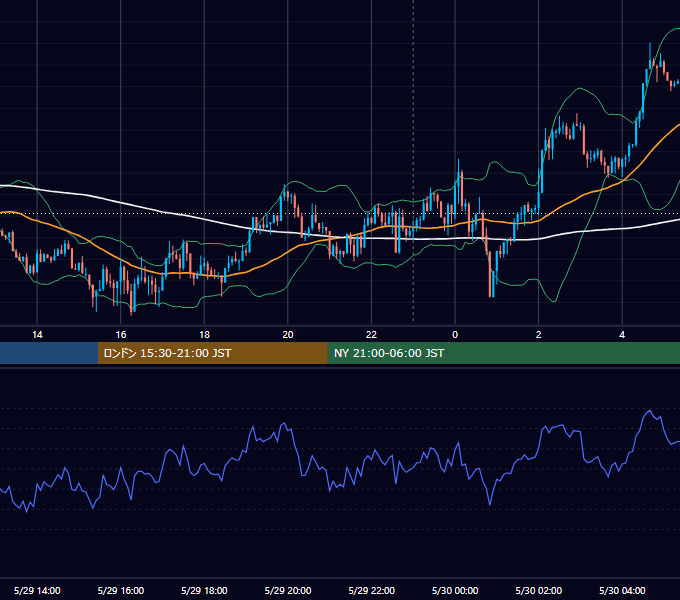Click the 5/30 00:00 date label
This screenshot has width=680, height=600.
click(455, 590)
